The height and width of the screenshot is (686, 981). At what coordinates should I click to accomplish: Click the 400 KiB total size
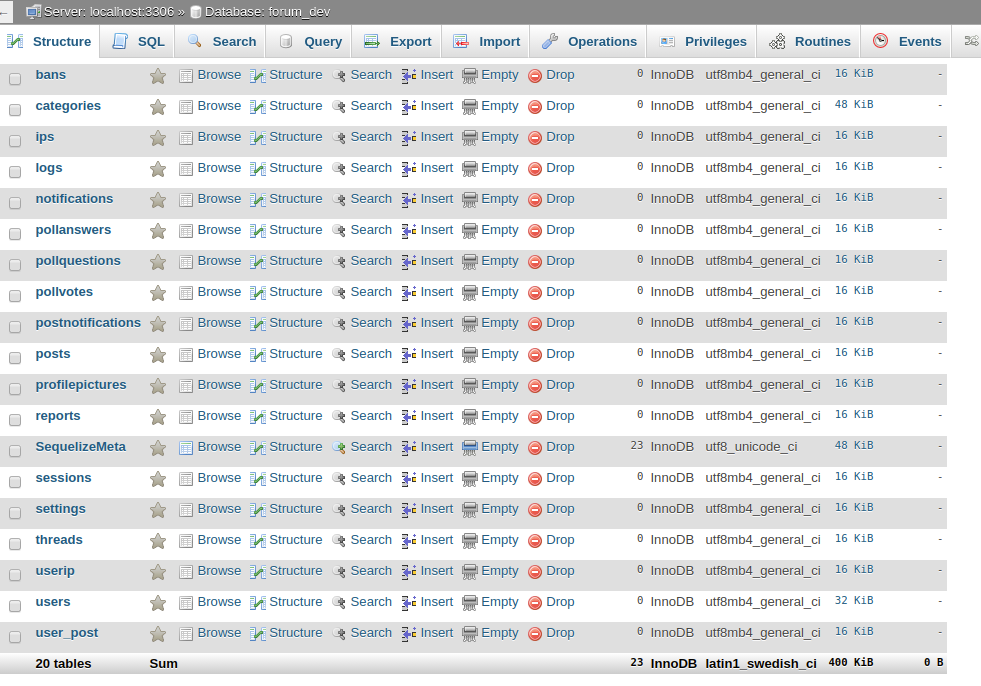(851, 662)
